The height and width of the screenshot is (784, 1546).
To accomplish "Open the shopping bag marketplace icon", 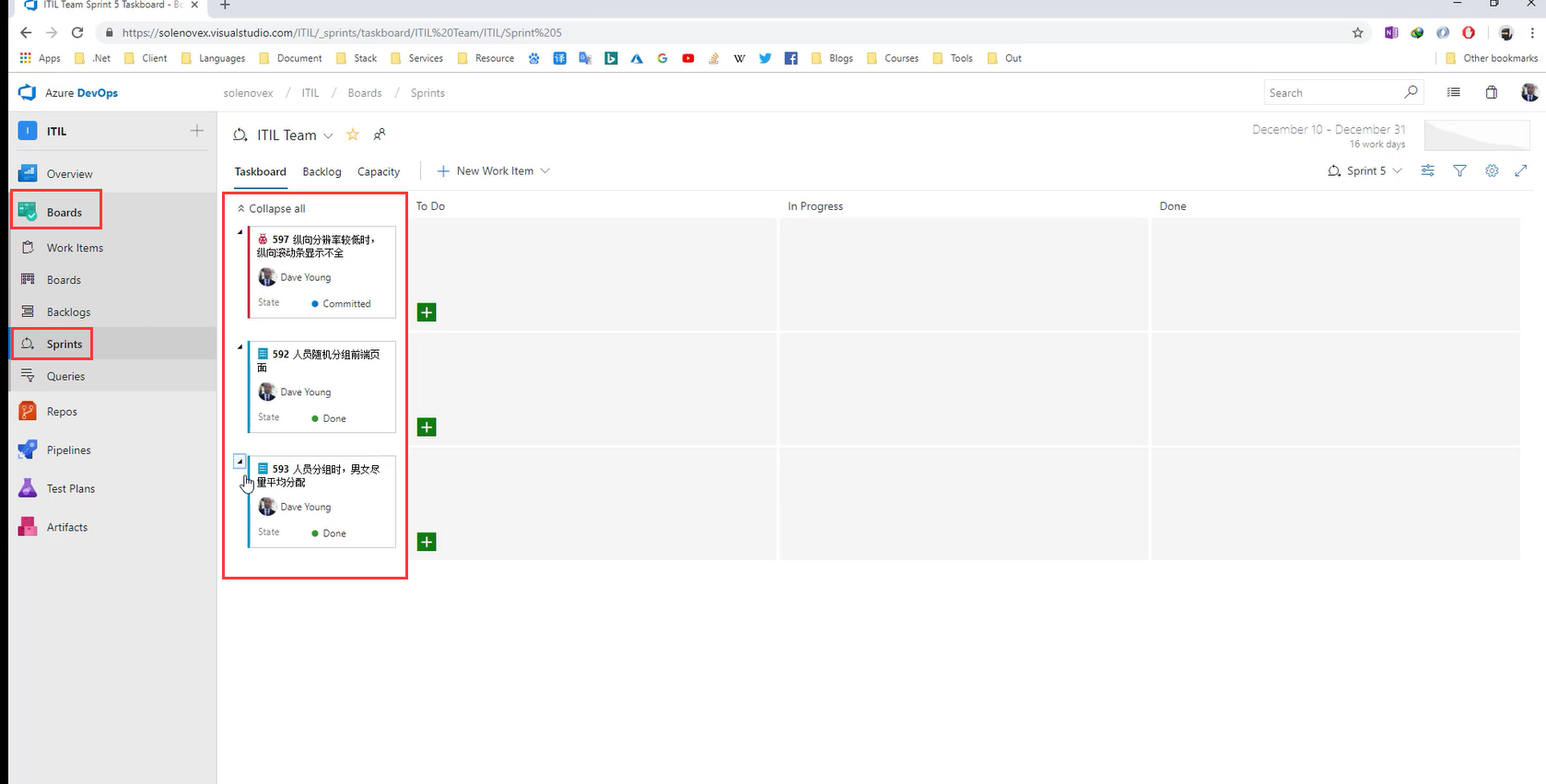I will 1491,92.
